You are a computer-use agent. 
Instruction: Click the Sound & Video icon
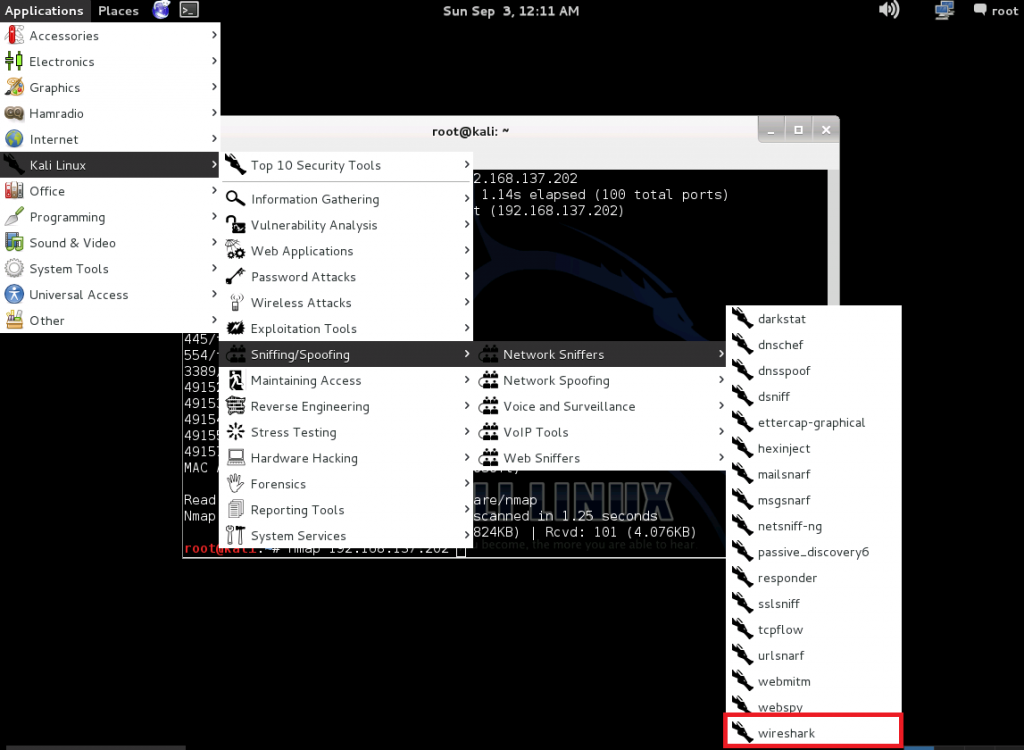14,242
